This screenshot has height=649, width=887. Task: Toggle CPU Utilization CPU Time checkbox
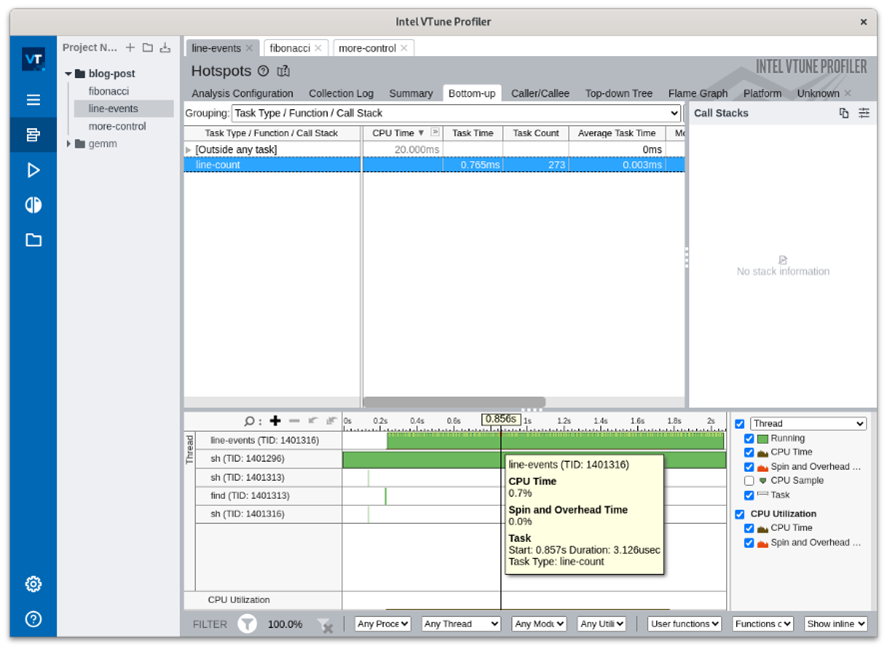[x=749, y=528]
